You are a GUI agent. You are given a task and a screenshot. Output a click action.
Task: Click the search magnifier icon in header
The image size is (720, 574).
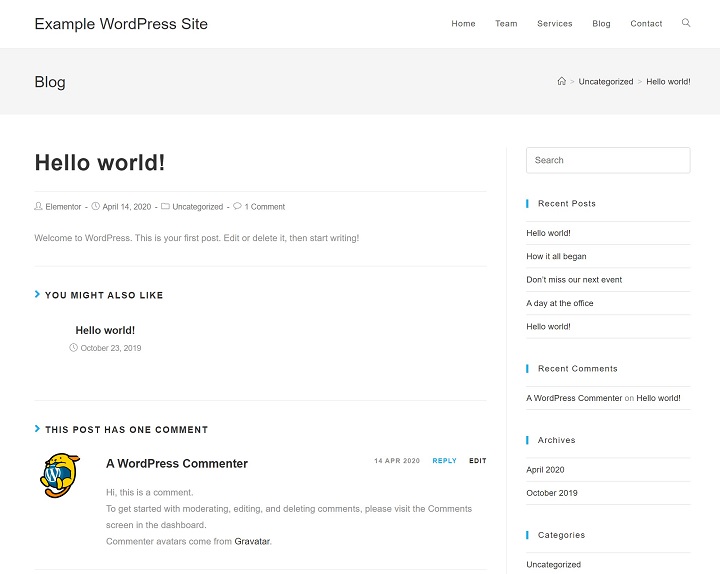pos(686,23)
